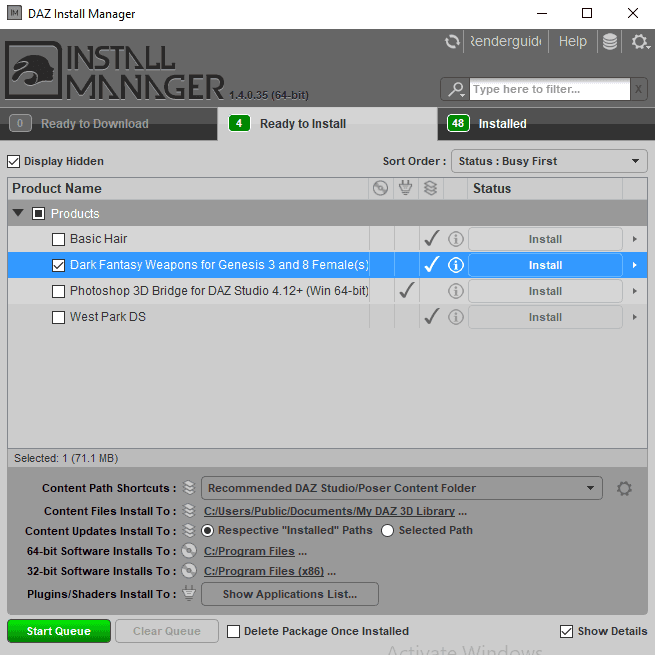The image size is (655, 655).
Task: Click the checkmark in Dark Fantasy Weapons row
Action: coord(432,264)
